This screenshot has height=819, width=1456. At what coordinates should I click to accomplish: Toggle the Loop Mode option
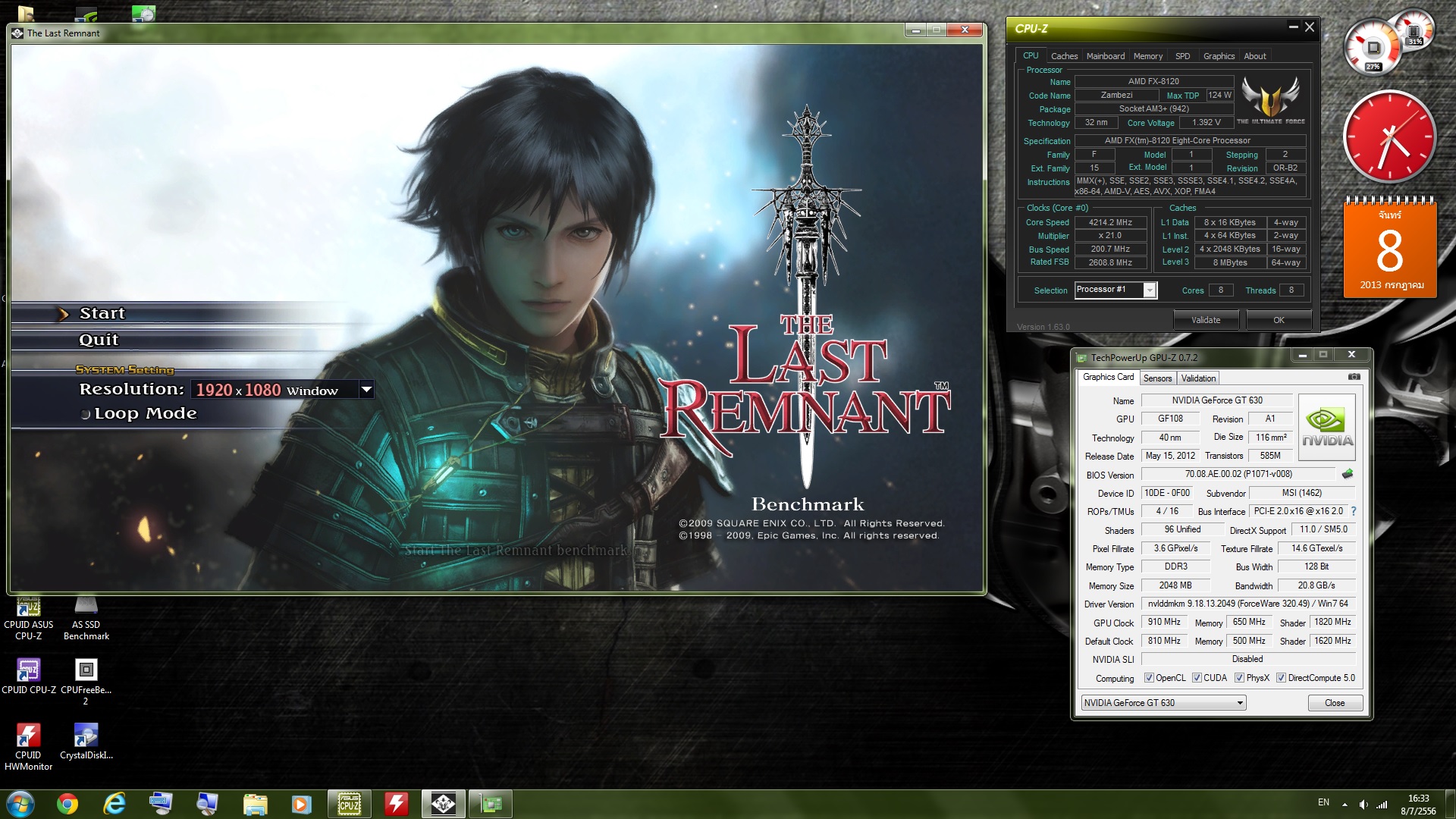(x=86, y=414)
